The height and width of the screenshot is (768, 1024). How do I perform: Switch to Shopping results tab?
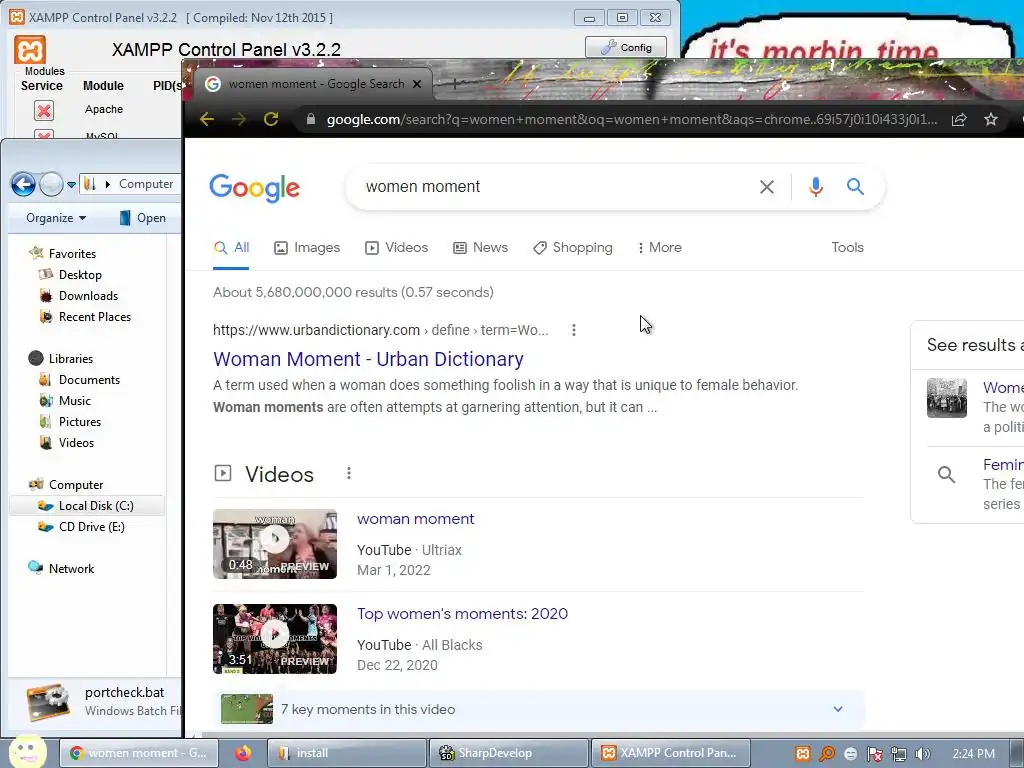pos(573,248)
